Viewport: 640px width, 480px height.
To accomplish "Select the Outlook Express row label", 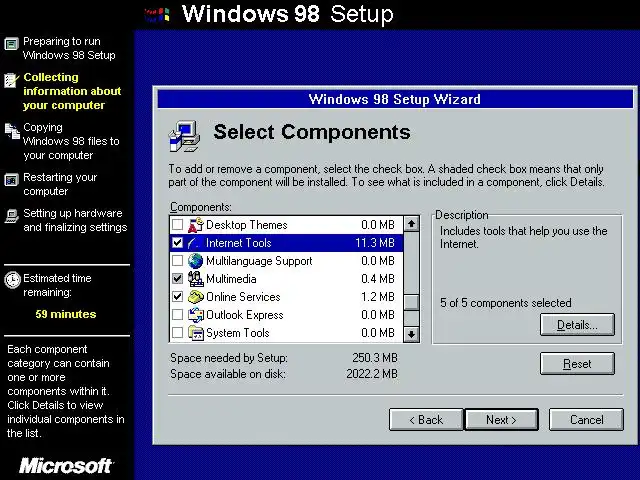I will click(244, 315).
